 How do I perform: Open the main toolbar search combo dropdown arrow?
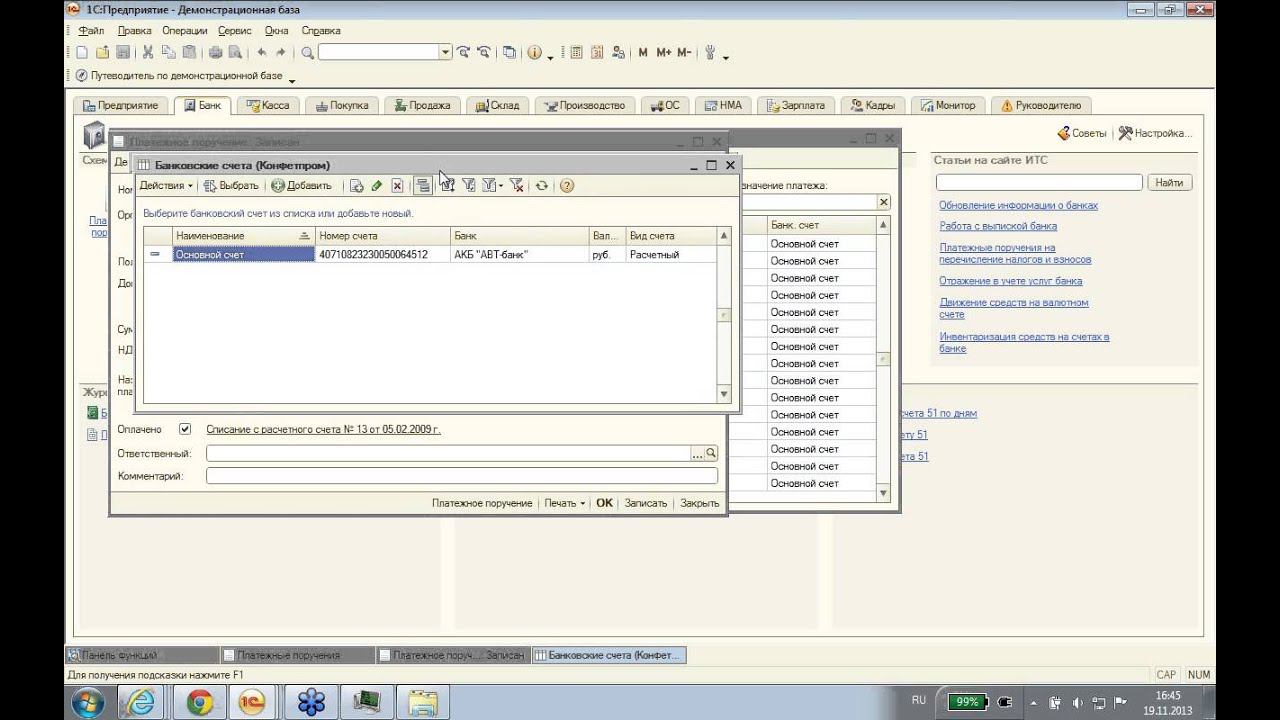445,53
